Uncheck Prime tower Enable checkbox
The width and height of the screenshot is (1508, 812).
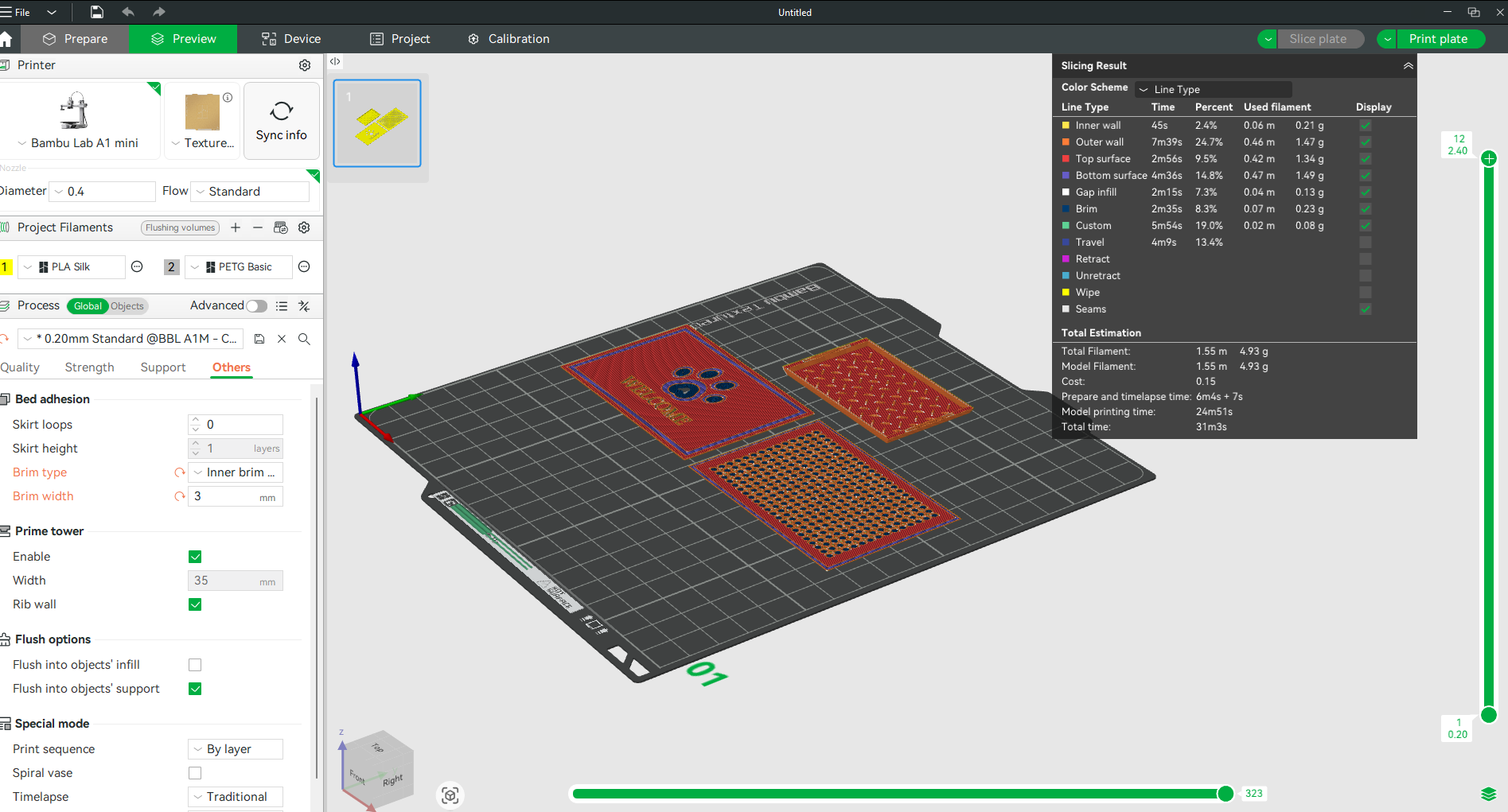coord(195,557)
